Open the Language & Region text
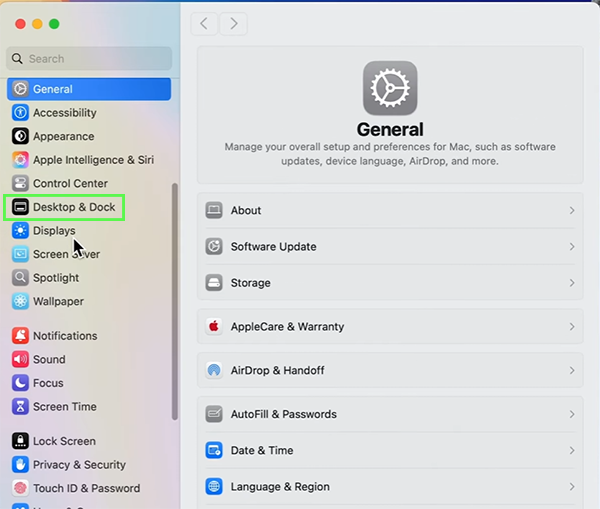 click(x=280, y=487)
